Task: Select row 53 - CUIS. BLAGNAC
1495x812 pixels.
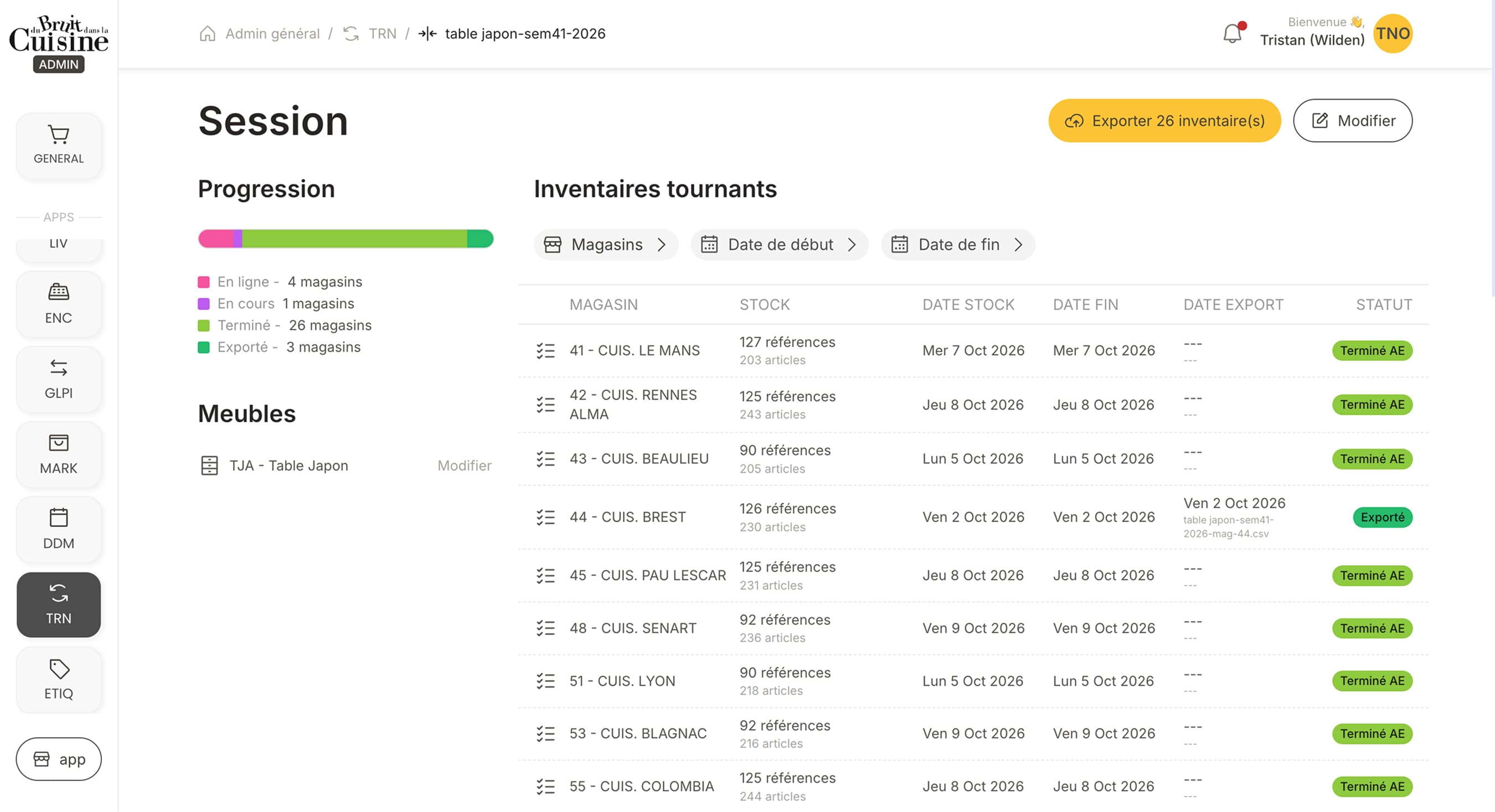Action: coord(973,734)
